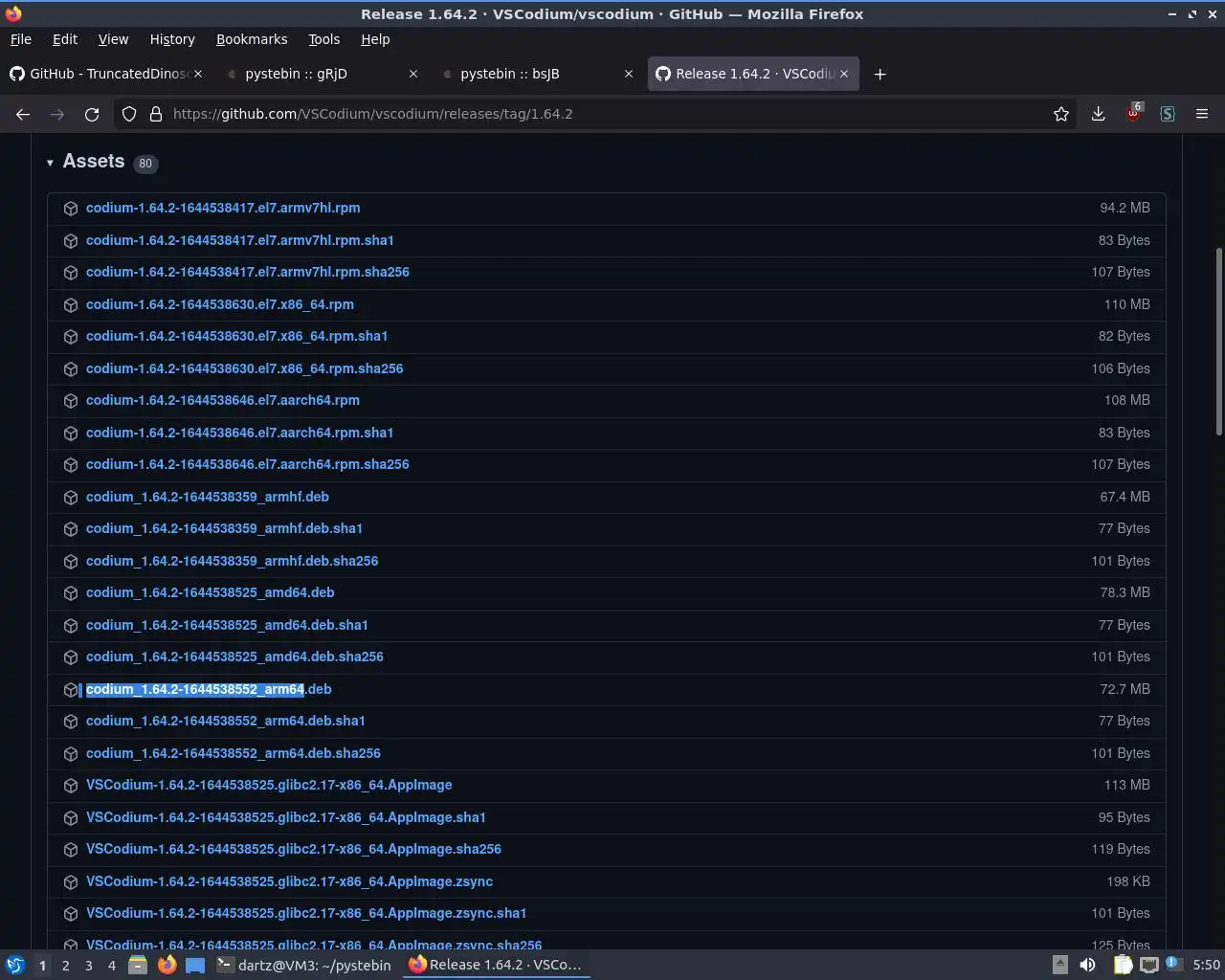Open the View menu
Viewport: 1225px width, 980px height.
coord(113,39)
